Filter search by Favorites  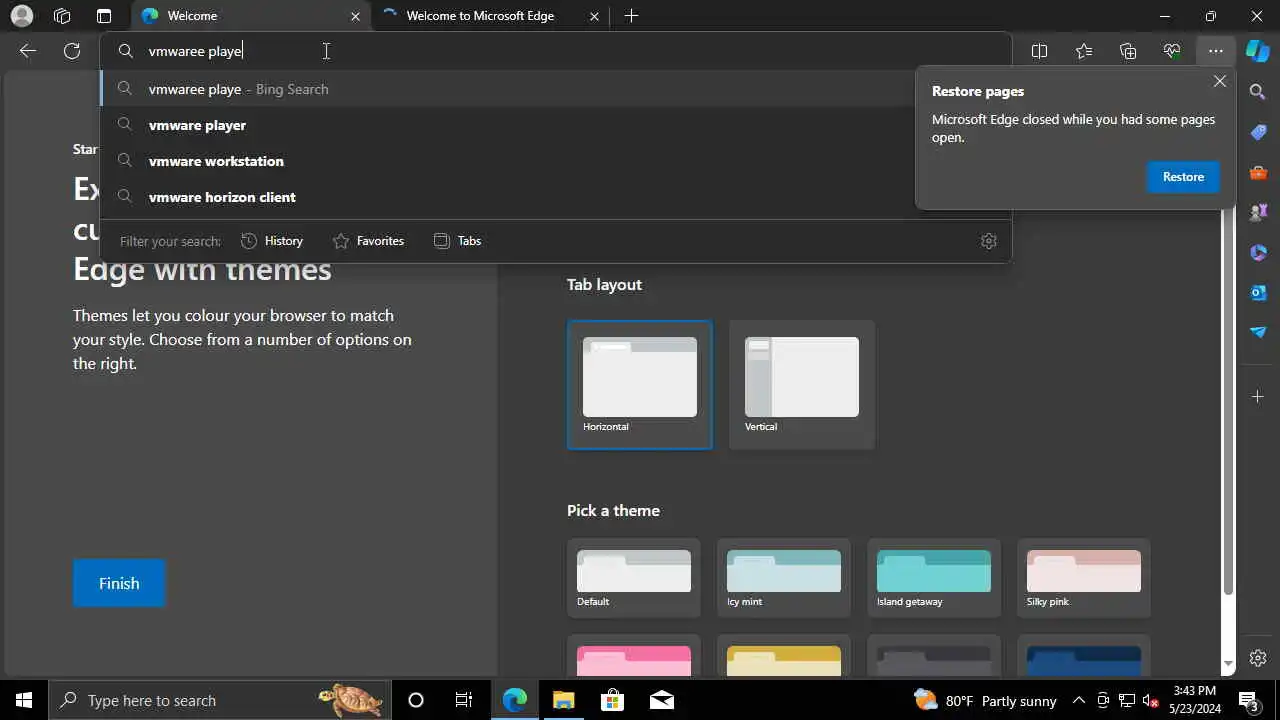click(368, 241)
